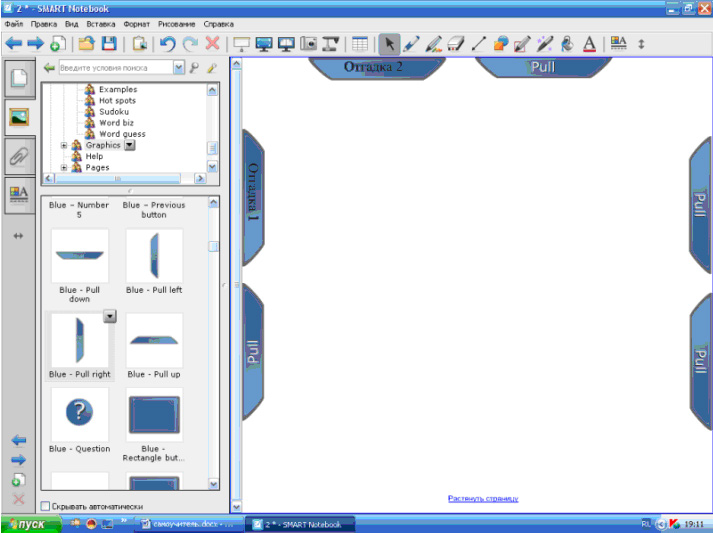
Task: Toggle the auto-hide checkbox under the gallery
Action: [45, 506]
